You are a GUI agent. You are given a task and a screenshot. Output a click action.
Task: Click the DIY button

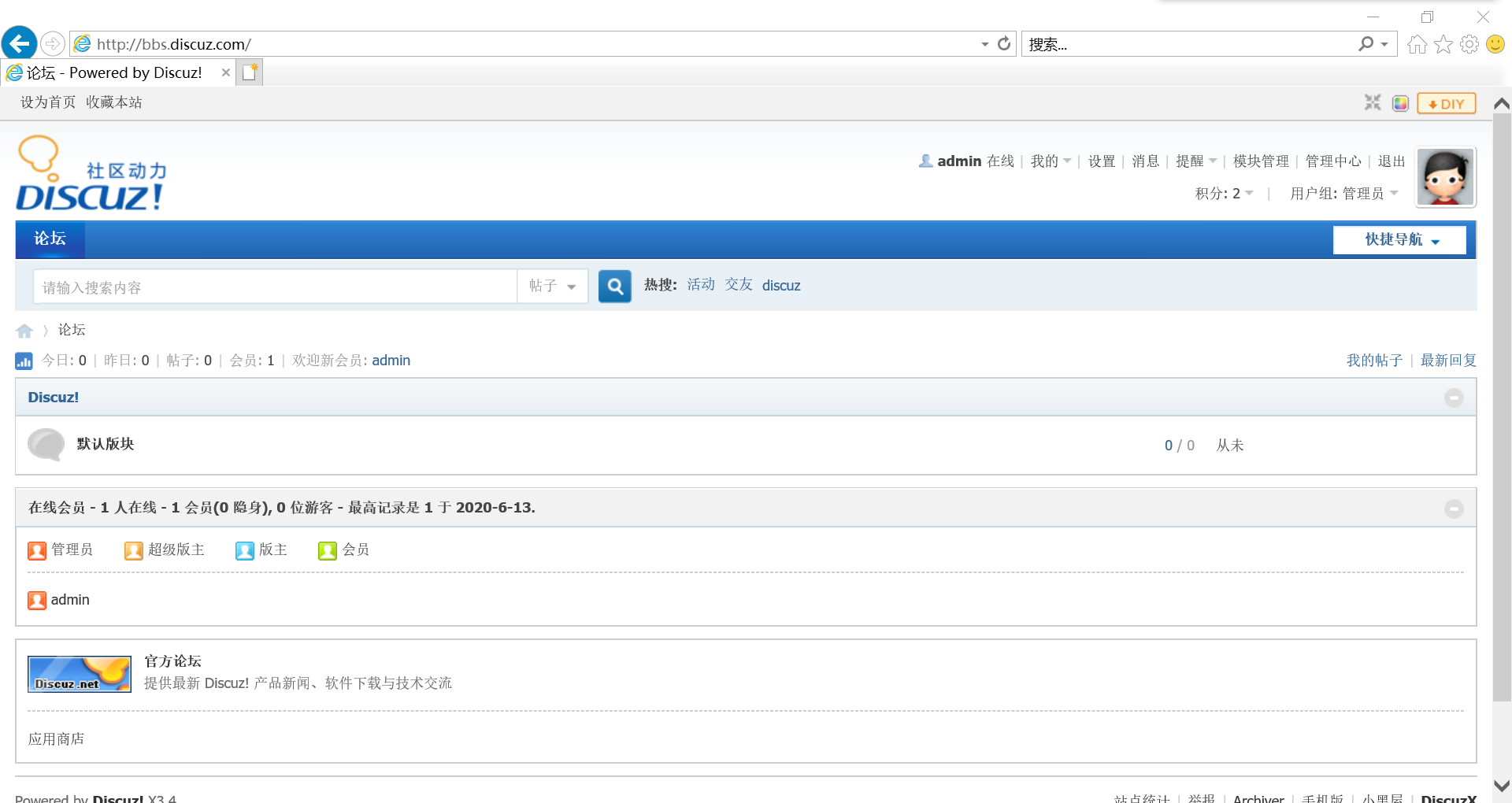[1447, 103]
